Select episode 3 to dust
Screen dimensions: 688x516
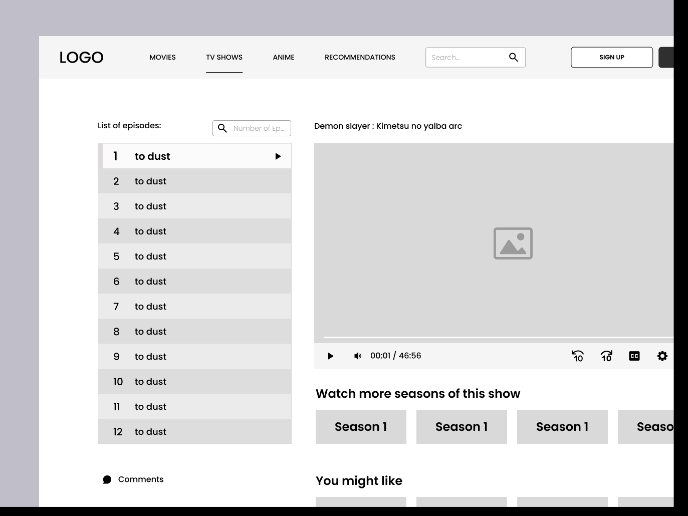click(195, 206)
